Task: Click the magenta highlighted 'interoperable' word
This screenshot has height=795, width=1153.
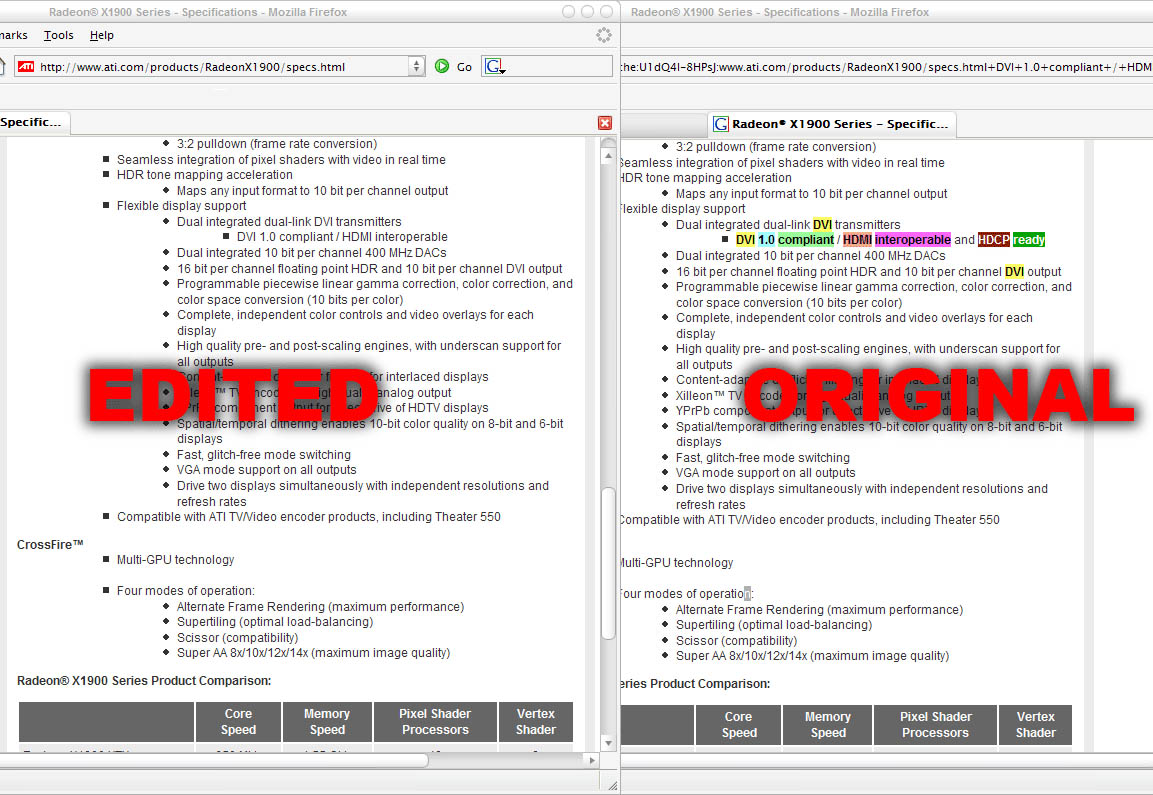Action: pos(913,240)
